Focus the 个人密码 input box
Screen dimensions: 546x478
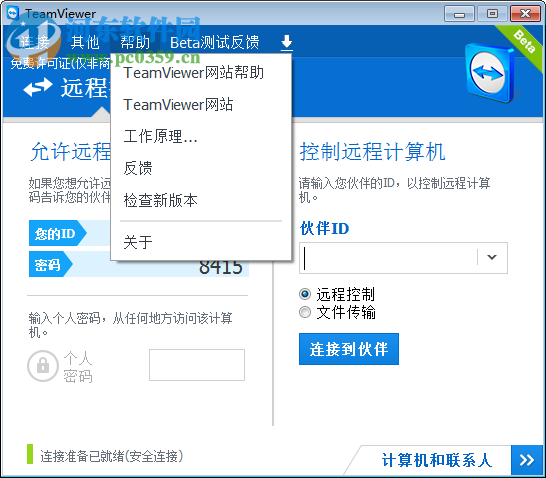click(197, 365)
